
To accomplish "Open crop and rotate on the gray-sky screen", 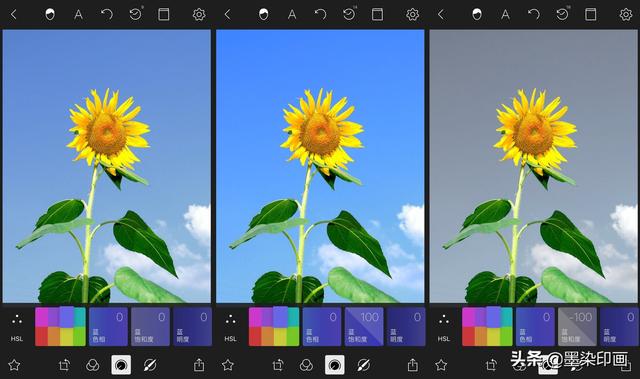I will 491,365.
